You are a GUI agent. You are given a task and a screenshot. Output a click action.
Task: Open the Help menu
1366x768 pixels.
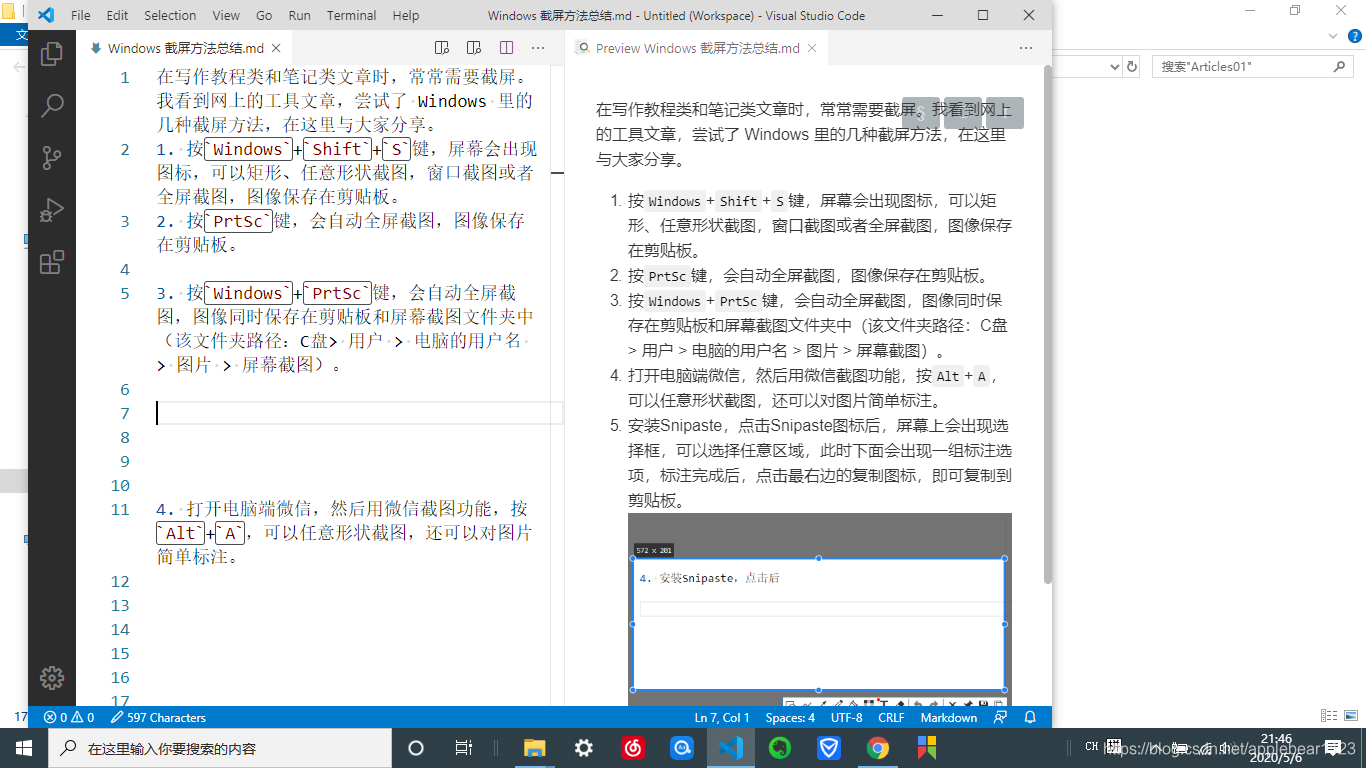click(406, 15)
